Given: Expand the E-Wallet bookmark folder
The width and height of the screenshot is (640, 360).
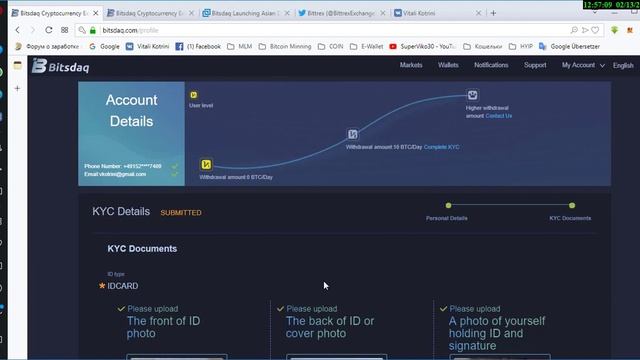Looking at the screenshot, I should point(367,47).
